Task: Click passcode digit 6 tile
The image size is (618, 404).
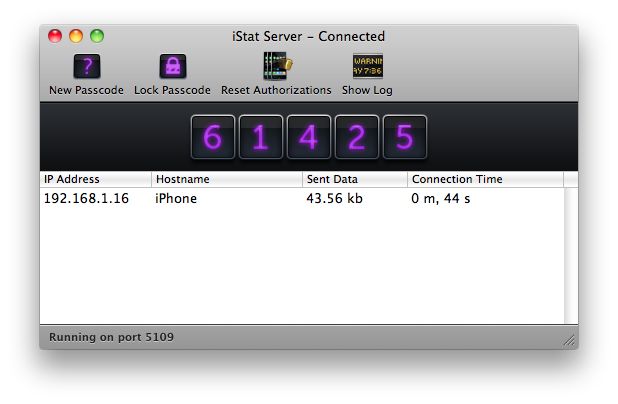Action: point(213,137)
